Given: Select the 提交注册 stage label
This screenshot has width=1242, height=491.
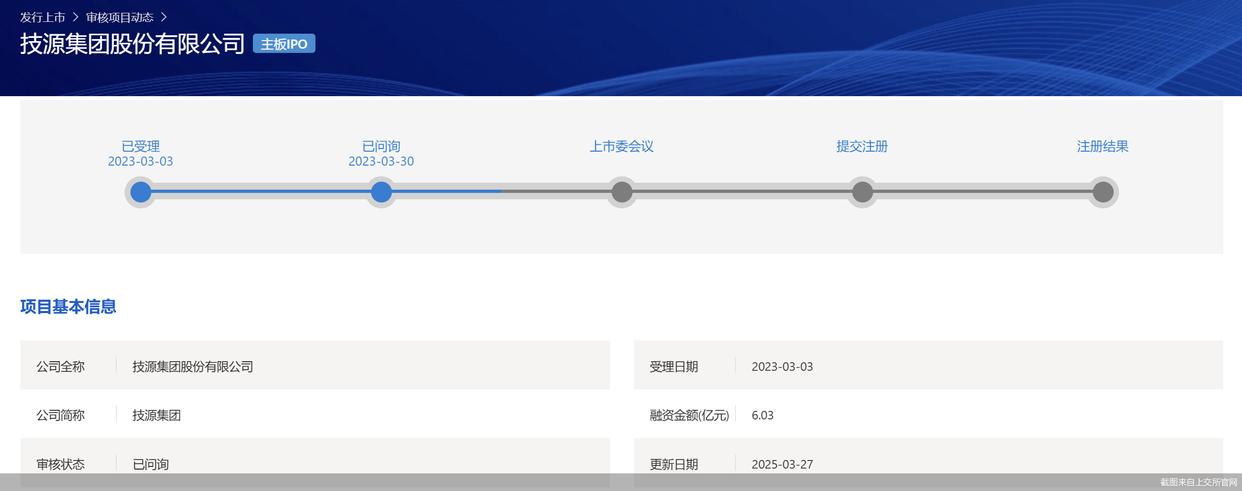Looking at the screenshot, I should point(862,146).
